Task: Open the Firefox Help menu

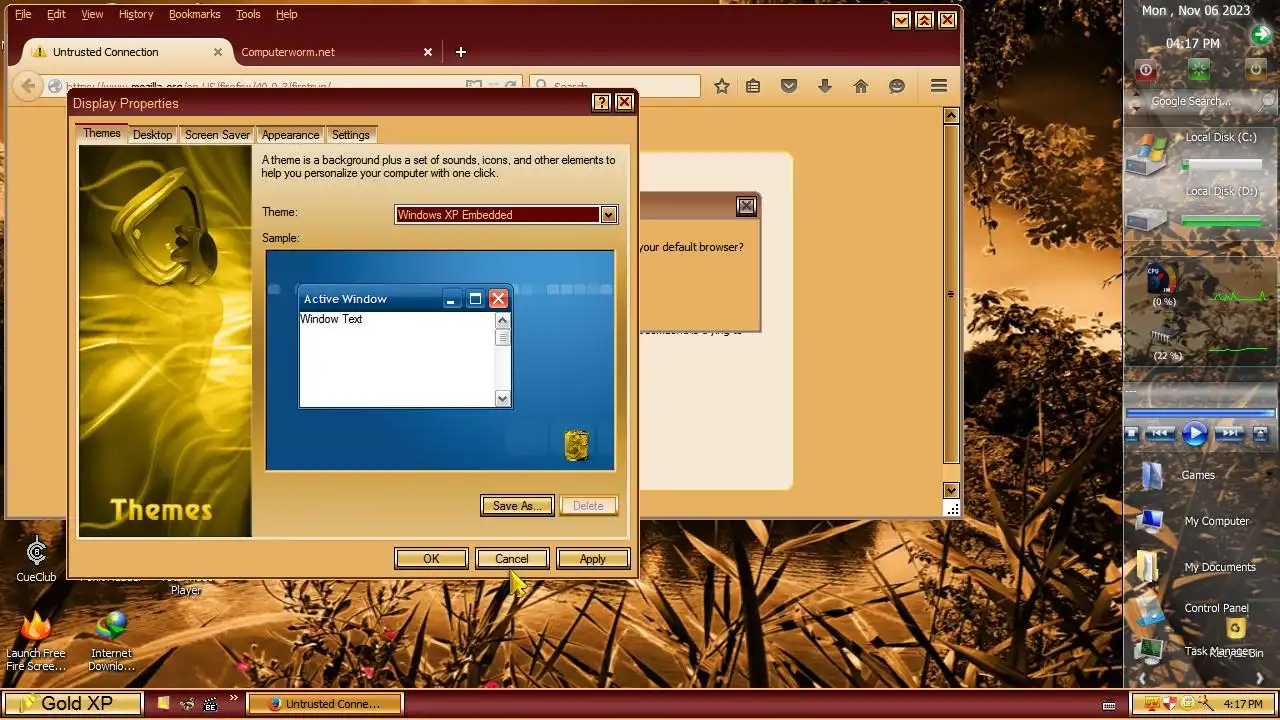Action: click(x=287, y=14)
